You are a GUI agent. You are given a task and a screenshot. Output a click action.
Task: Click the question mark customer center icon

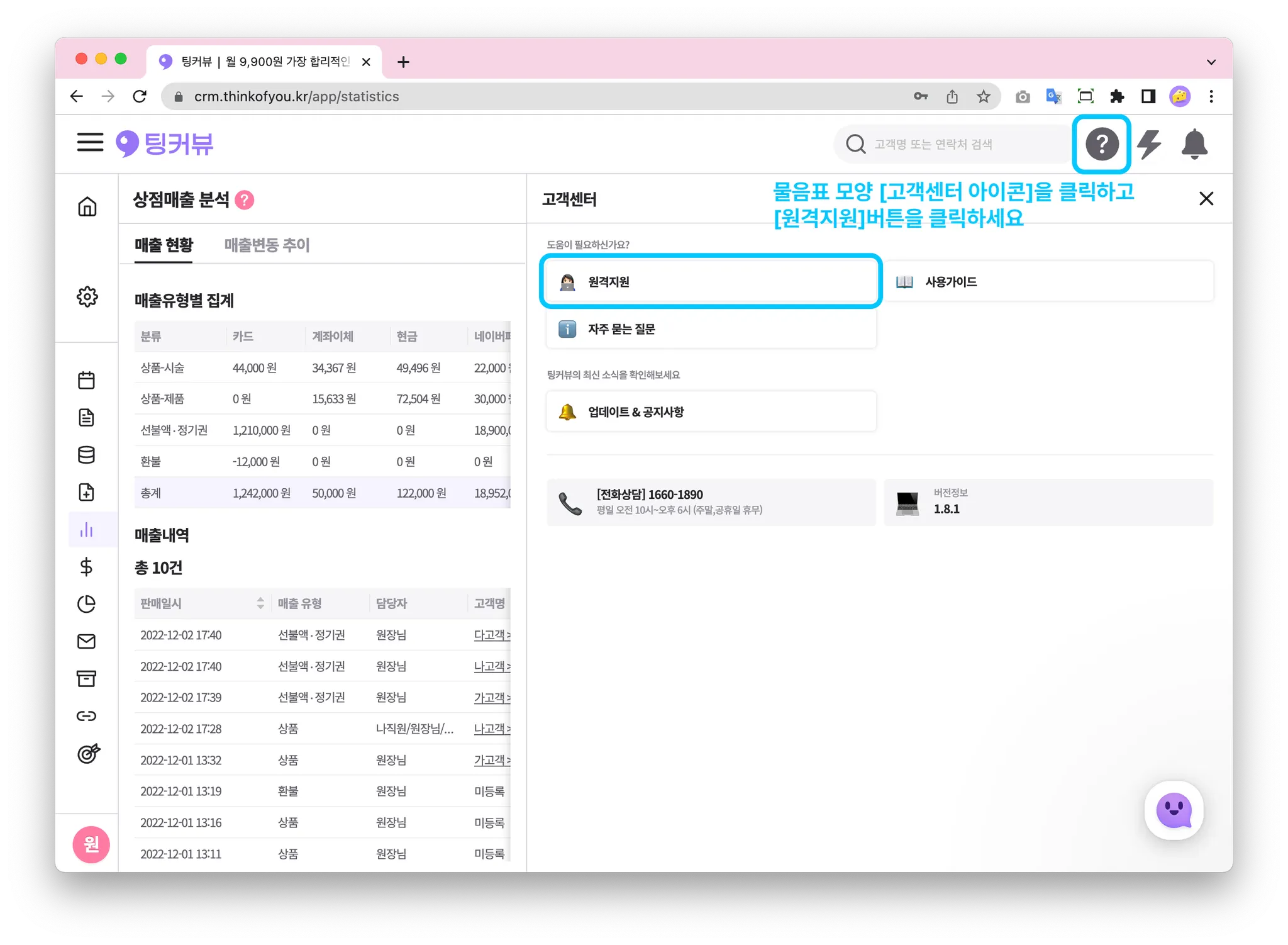1101,144
